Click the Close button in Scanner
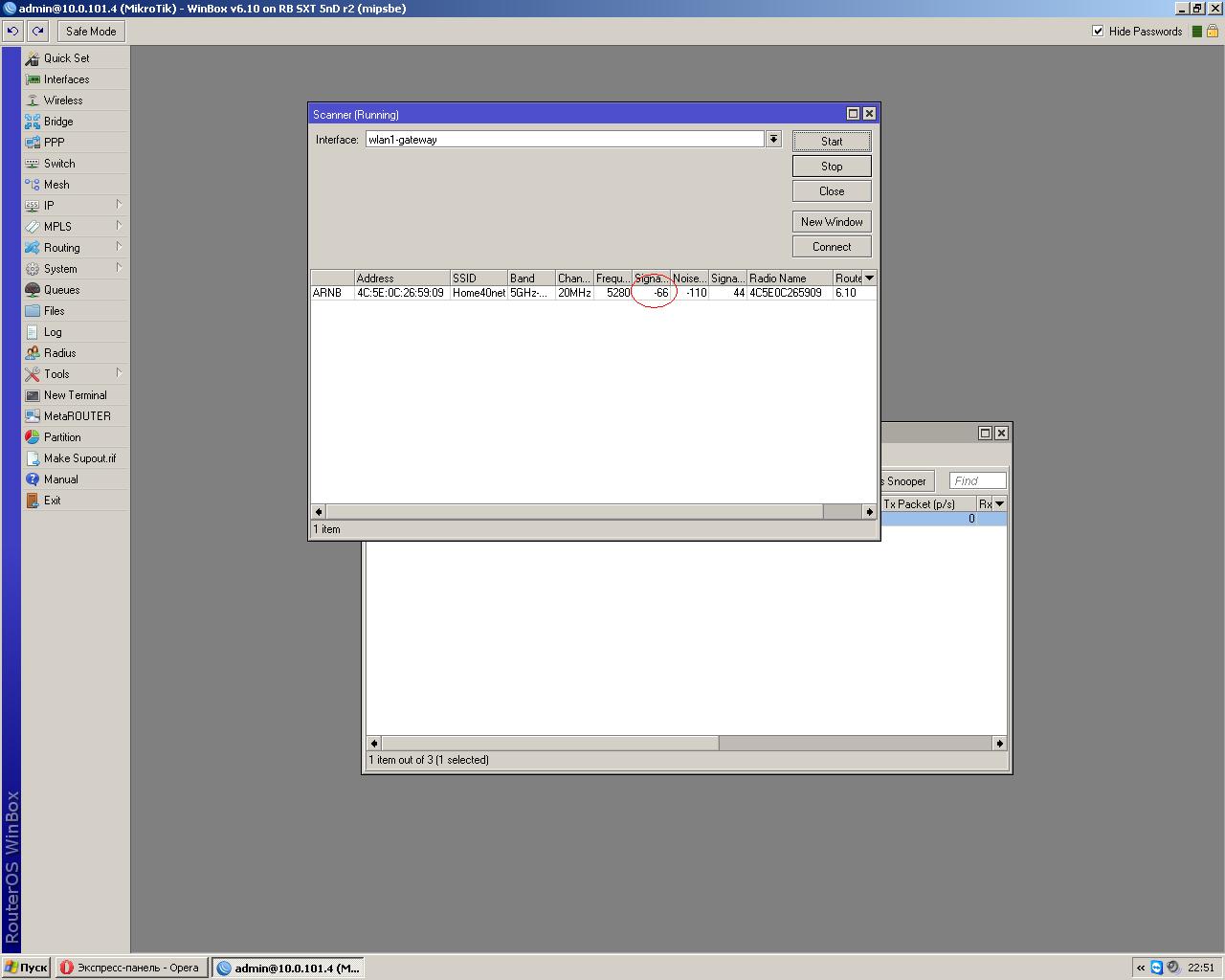1225x980 pixels. point(832,191)
